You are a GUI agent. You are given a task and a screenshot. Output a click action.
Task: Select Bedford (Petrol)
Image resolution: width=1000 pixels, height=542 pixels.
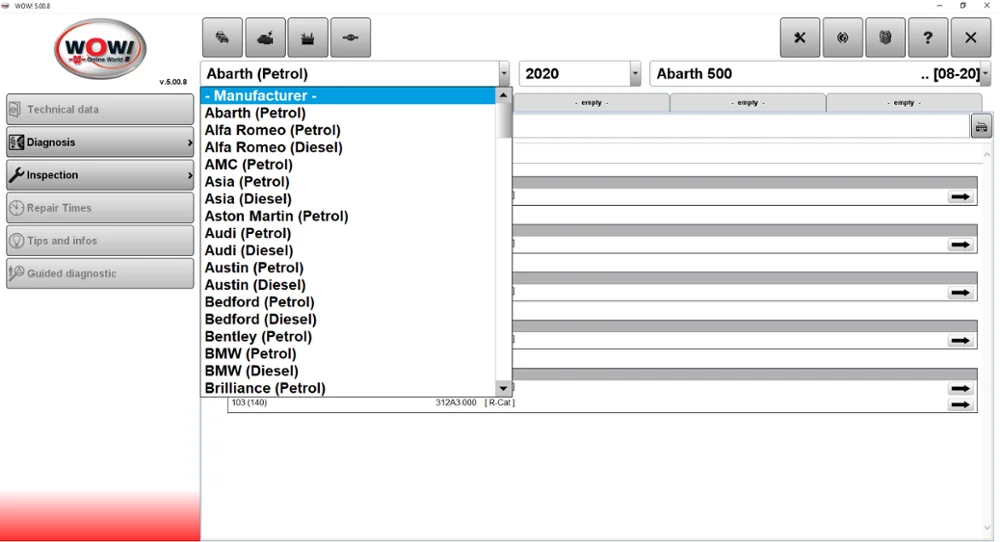(348, 302)
